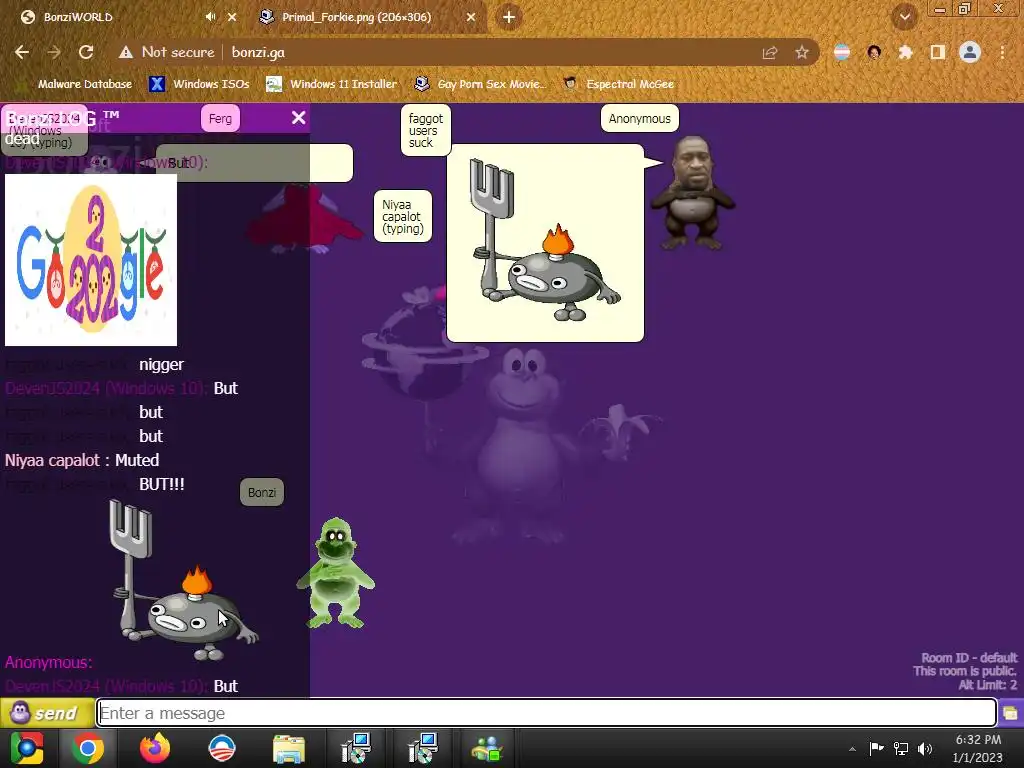Select the green Bonzi character

click(x=336, y=573)
